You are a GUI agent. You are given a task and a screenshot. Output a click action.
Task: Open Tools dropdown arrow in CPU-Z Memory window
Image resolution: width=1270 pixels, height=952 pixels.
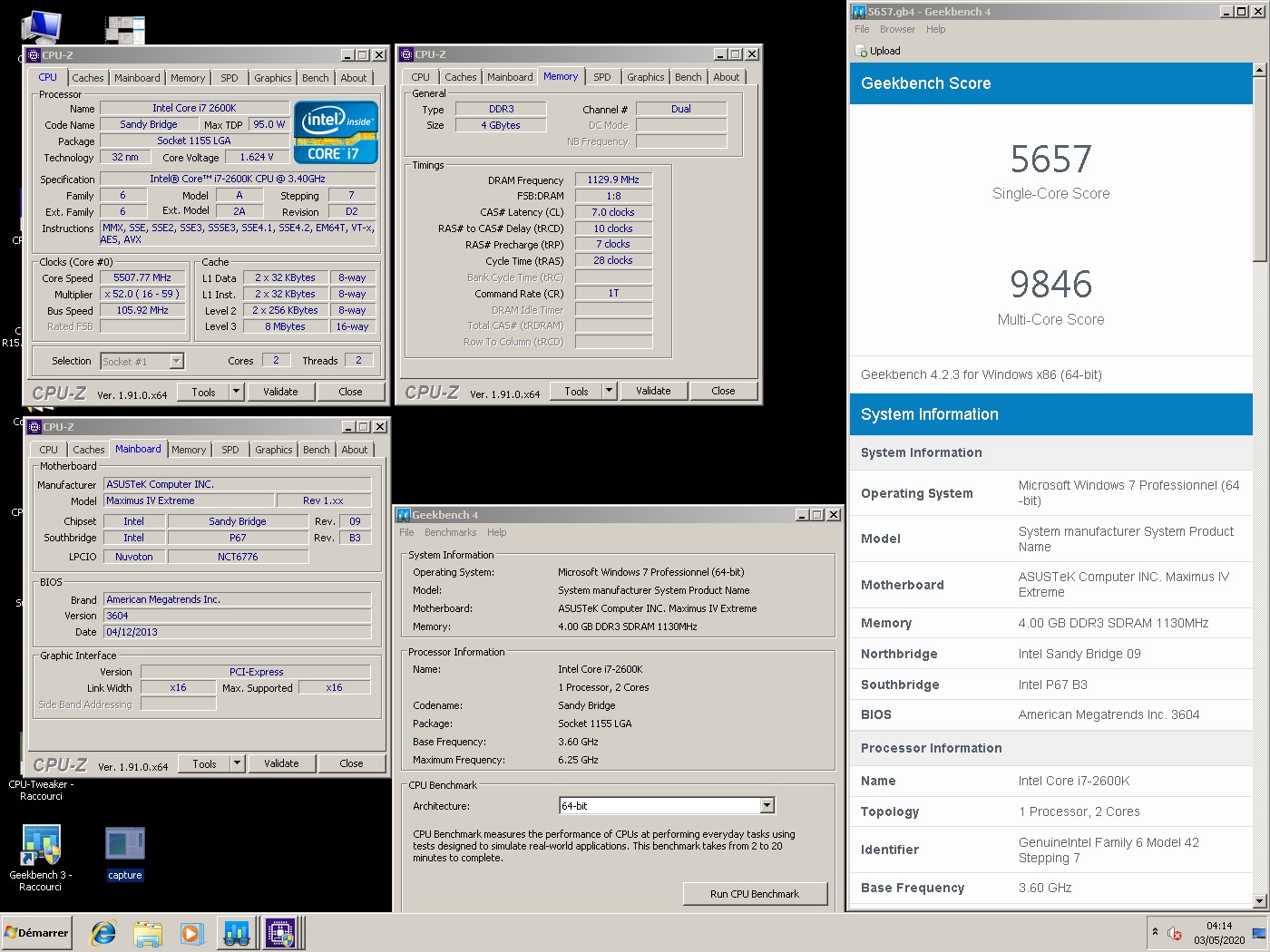pos(610,391)
